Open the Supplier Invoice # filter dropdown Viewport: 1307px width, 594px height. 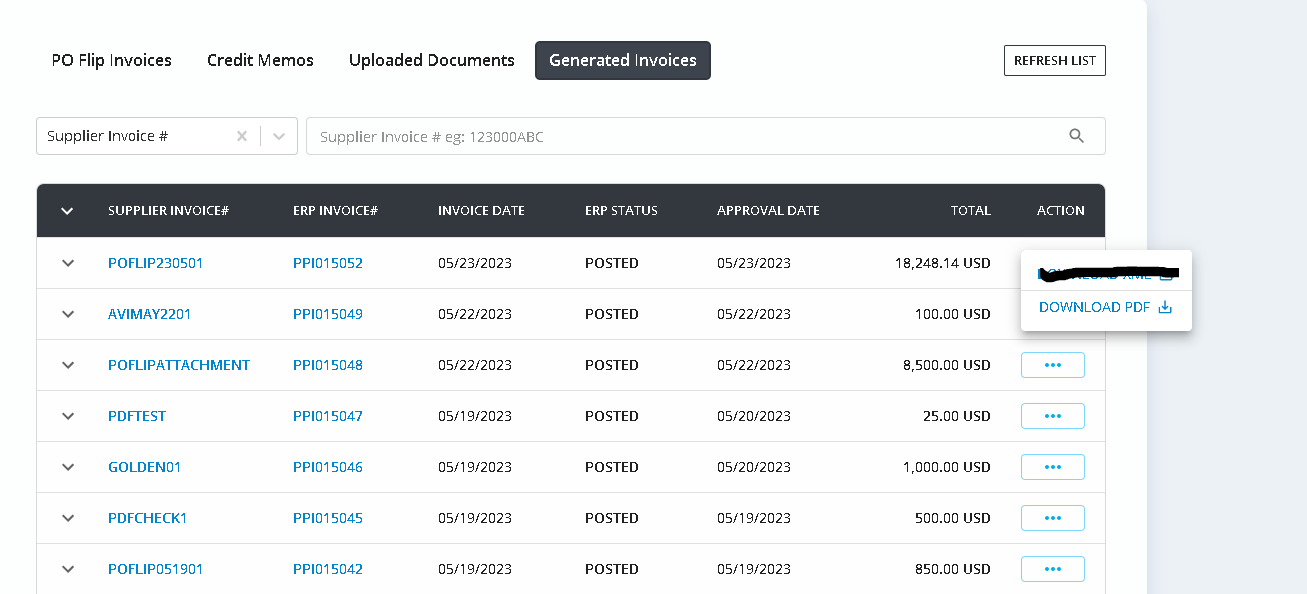pyautogui.click(x=279, y=136)
